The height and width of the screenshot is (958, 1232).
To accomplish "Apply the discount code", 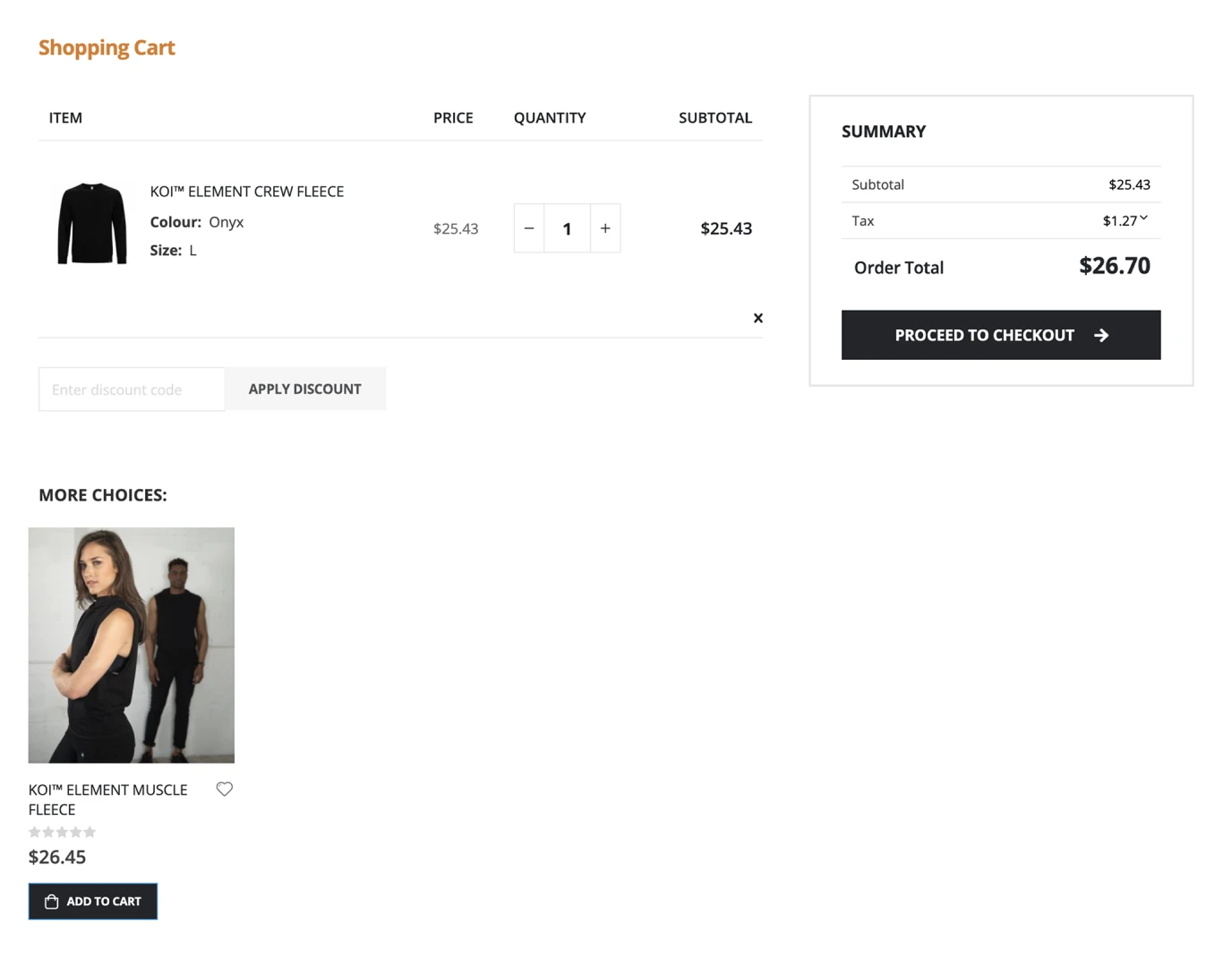I will (x=305, y=389).
